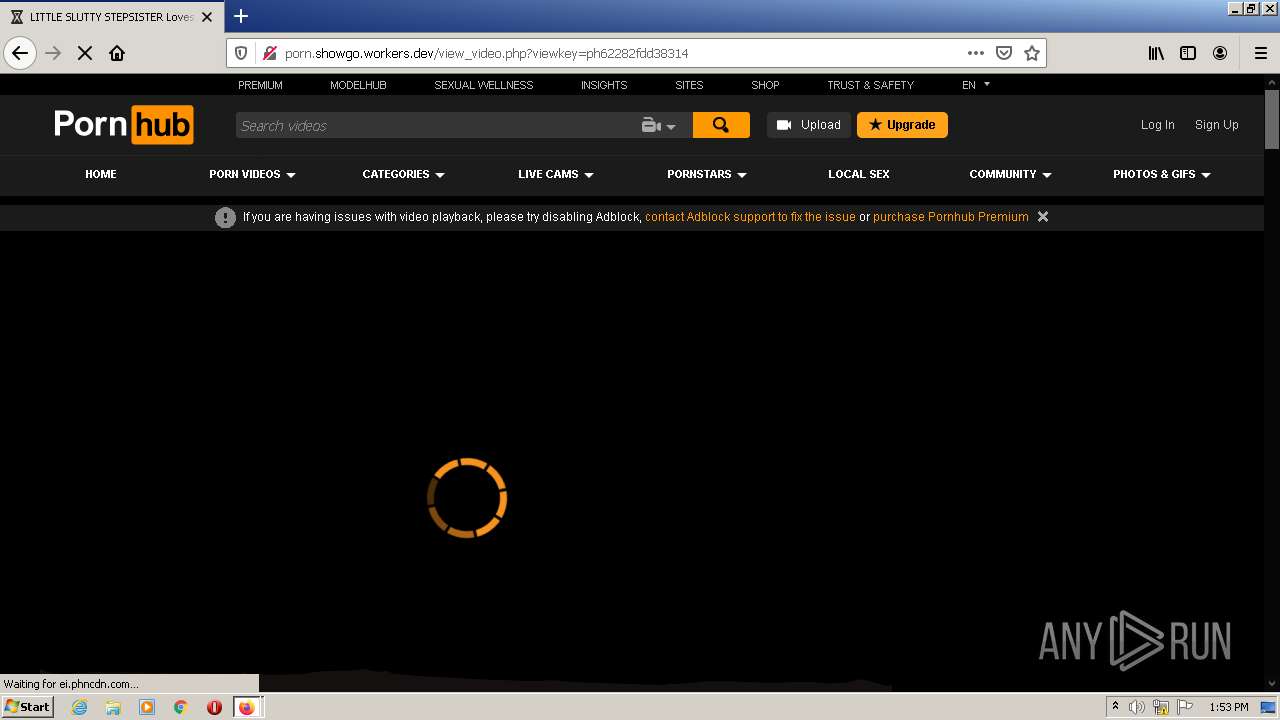
Task: Expand the PORNSTARS menu
Action: coord(707,174)
